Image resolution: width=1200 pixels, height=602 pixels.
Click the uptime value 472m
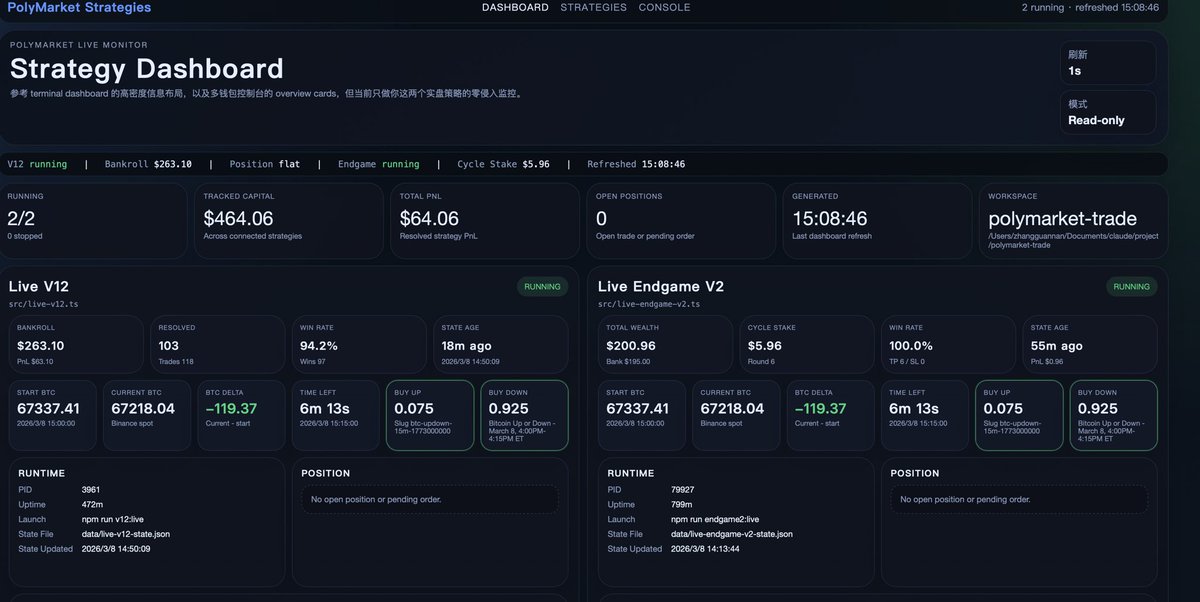tap(91, 505)
